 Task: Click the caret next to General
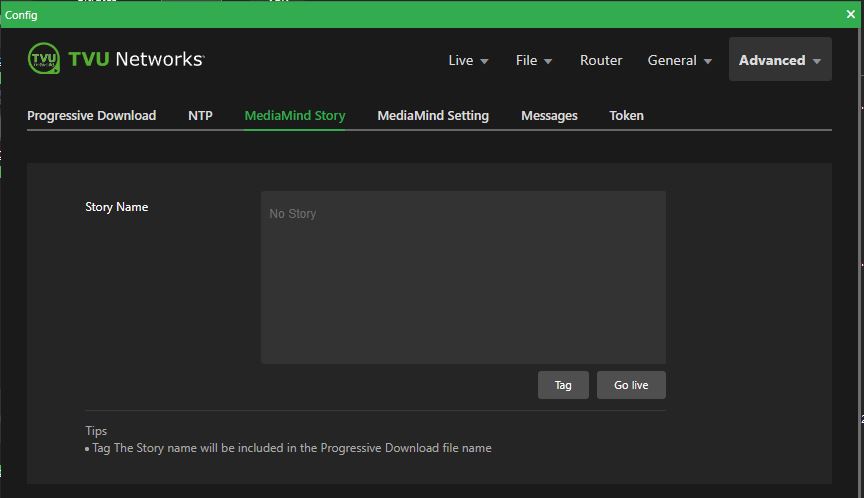pos(708,61)
